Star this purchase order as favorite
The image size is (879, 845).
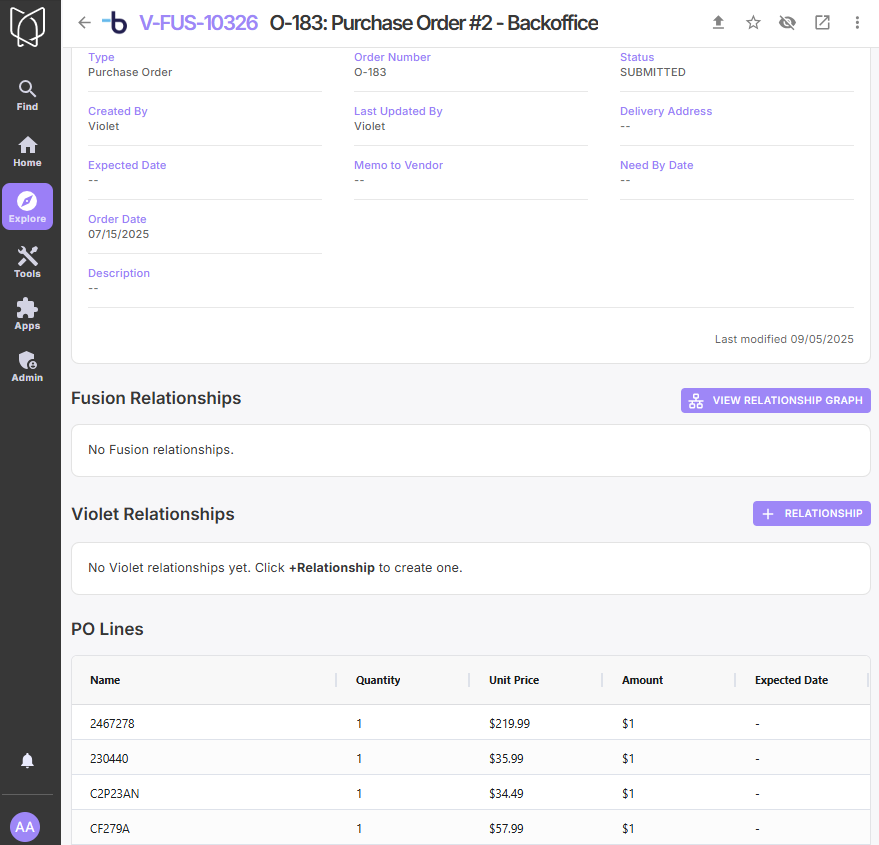point(753,23)
